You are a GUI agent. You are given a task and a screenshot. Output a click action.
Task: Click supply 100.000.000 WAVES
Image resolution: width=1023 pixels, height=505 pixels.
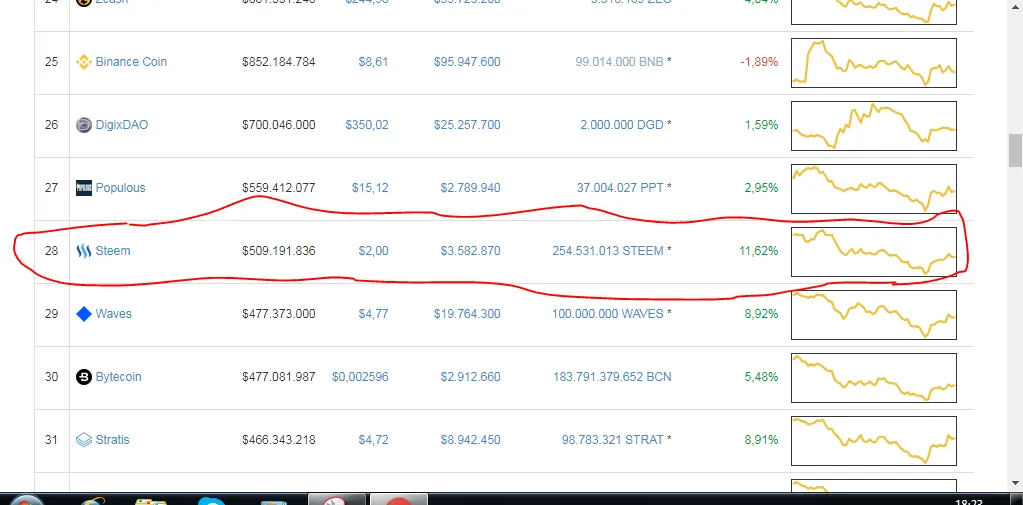tap(607, 314)
